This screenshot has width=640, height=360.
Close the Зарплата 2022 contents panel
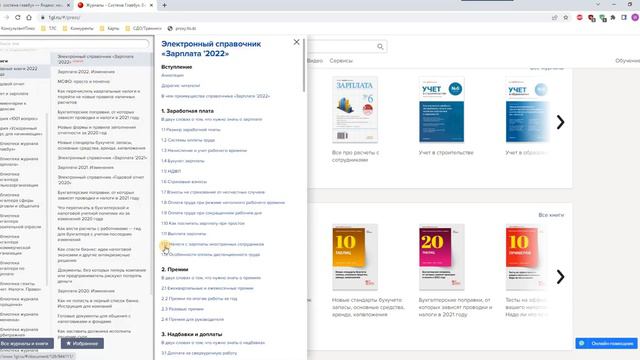[296, 42]
